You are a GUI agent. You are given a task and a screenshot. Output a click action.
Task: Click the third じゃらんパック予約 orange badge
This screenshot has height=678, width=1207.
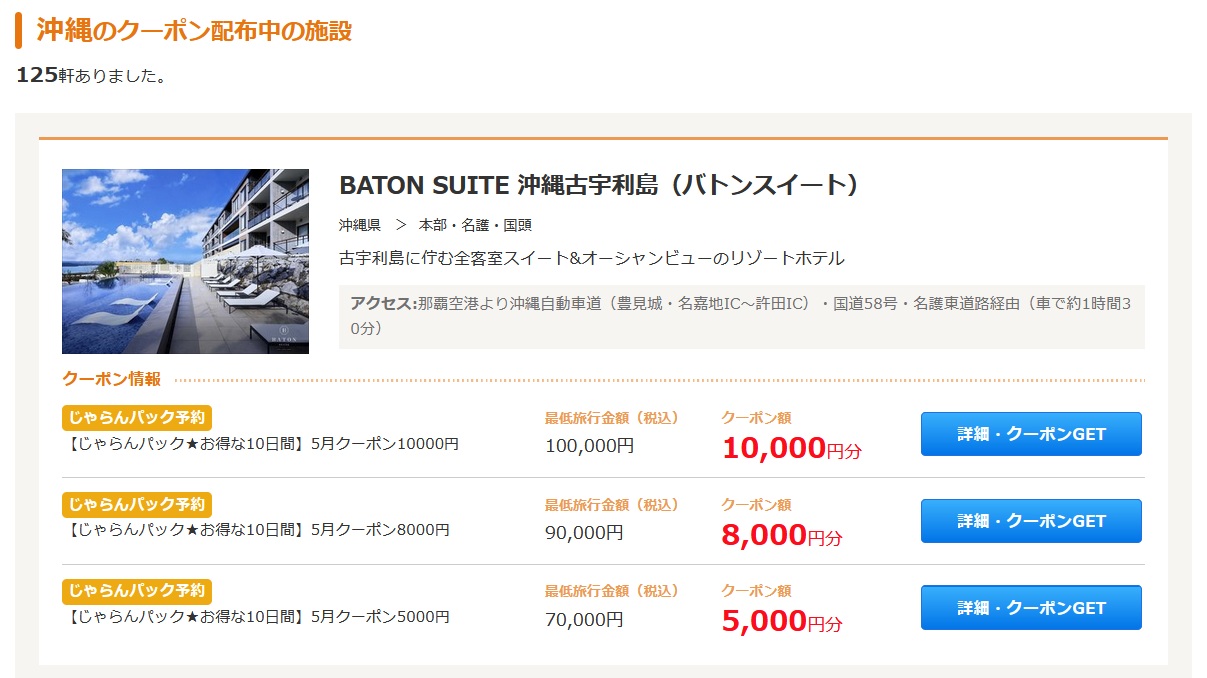click(137, 590)
